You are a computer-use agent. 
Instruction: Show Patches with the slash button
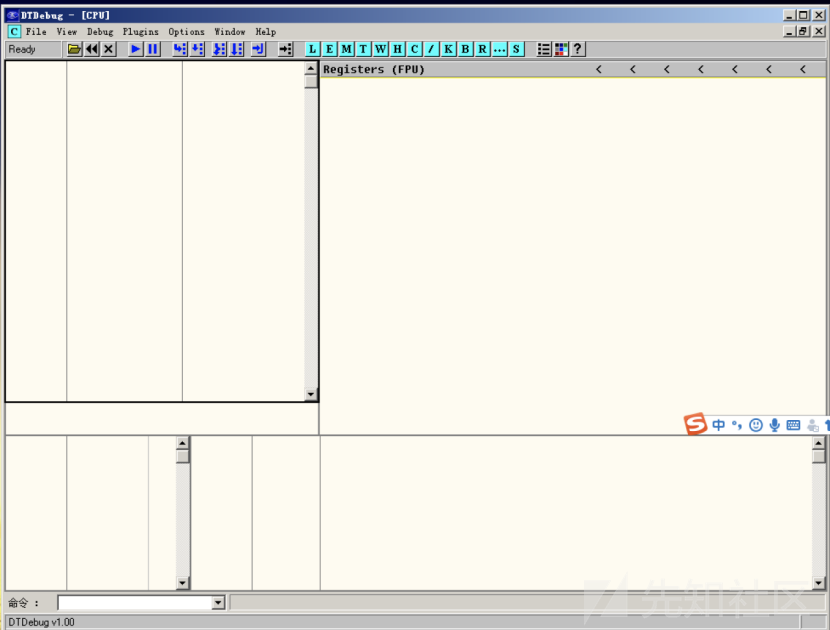pyautogui.click(x=431, y=49)
